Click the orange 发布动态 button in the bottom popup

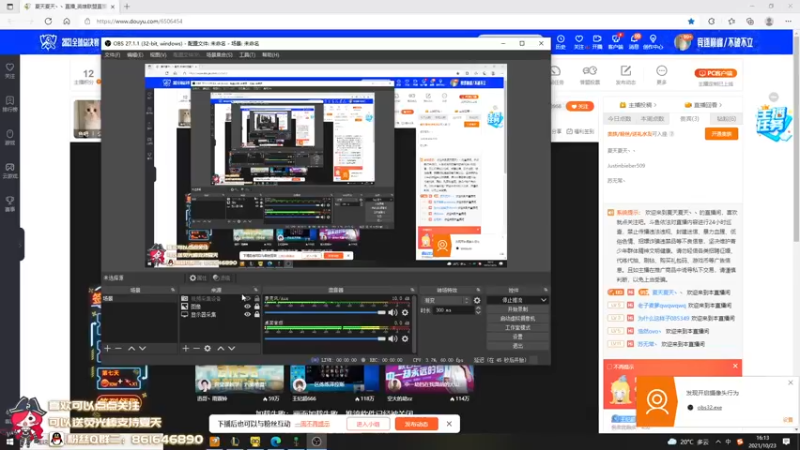416,424
